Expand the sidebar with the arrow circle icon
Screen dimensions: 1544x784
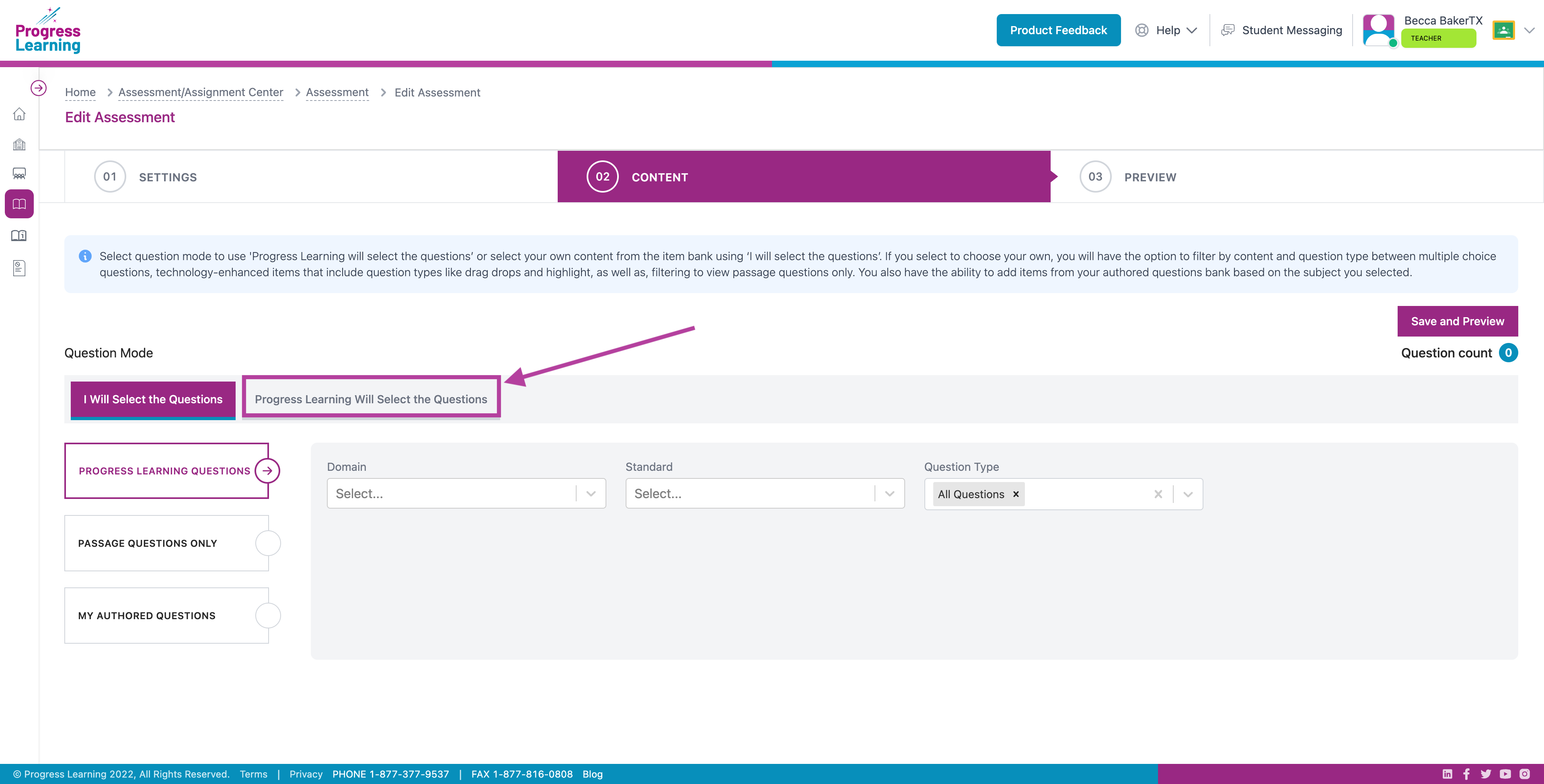38,88
